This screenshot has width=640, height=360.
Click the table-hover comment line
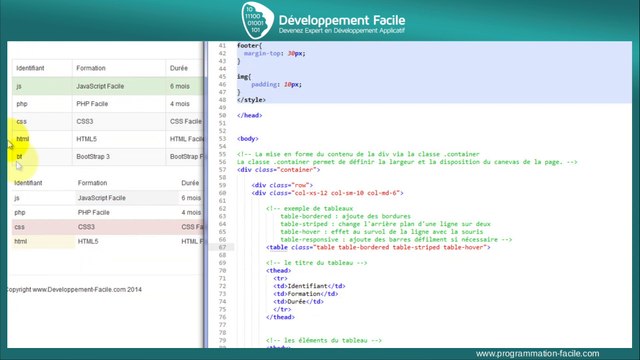click(x=381, y=232)
